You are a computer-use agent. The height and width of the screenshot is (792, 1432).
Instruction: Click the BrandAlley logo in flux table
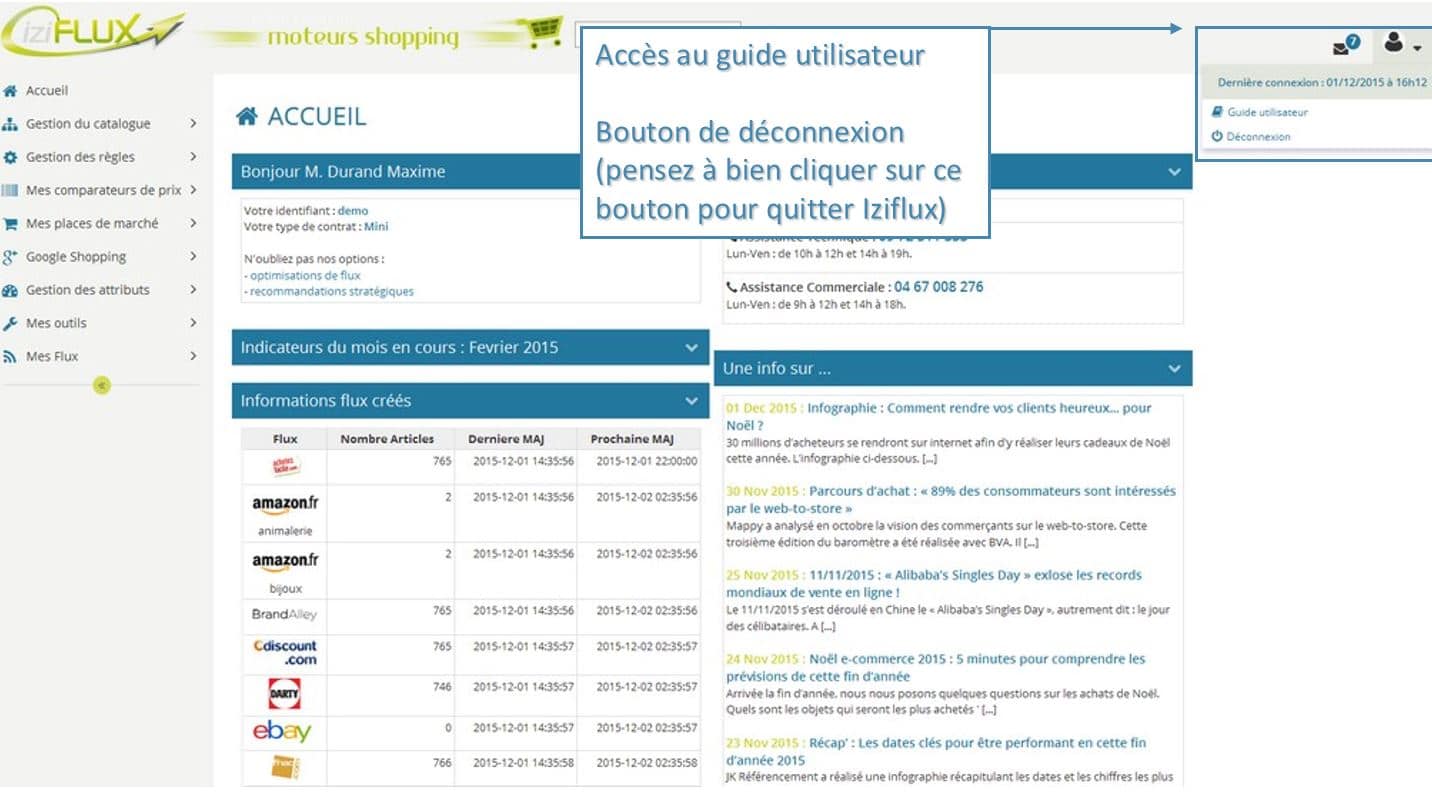[x=284, y=613]
